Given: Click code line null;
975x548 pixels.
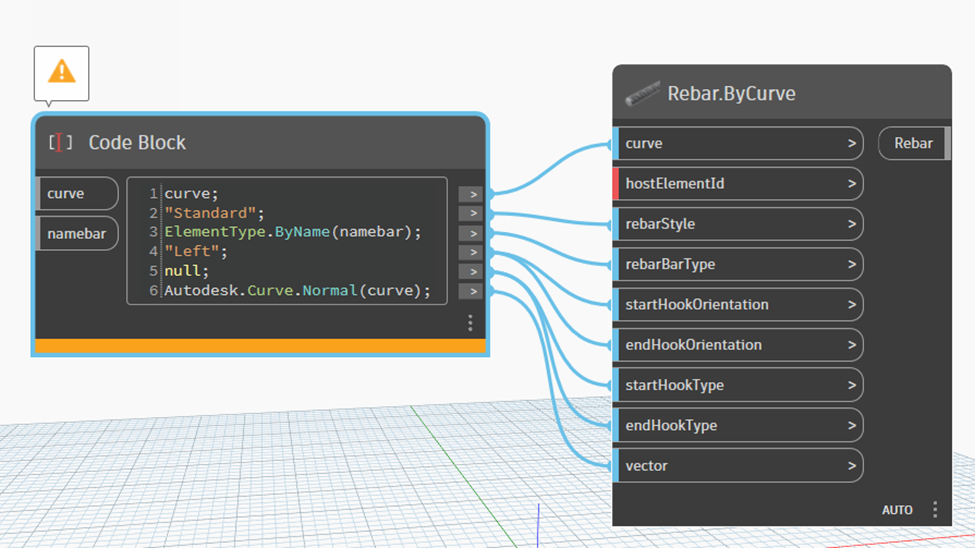Looking at the screenshot, I should 187,271.
